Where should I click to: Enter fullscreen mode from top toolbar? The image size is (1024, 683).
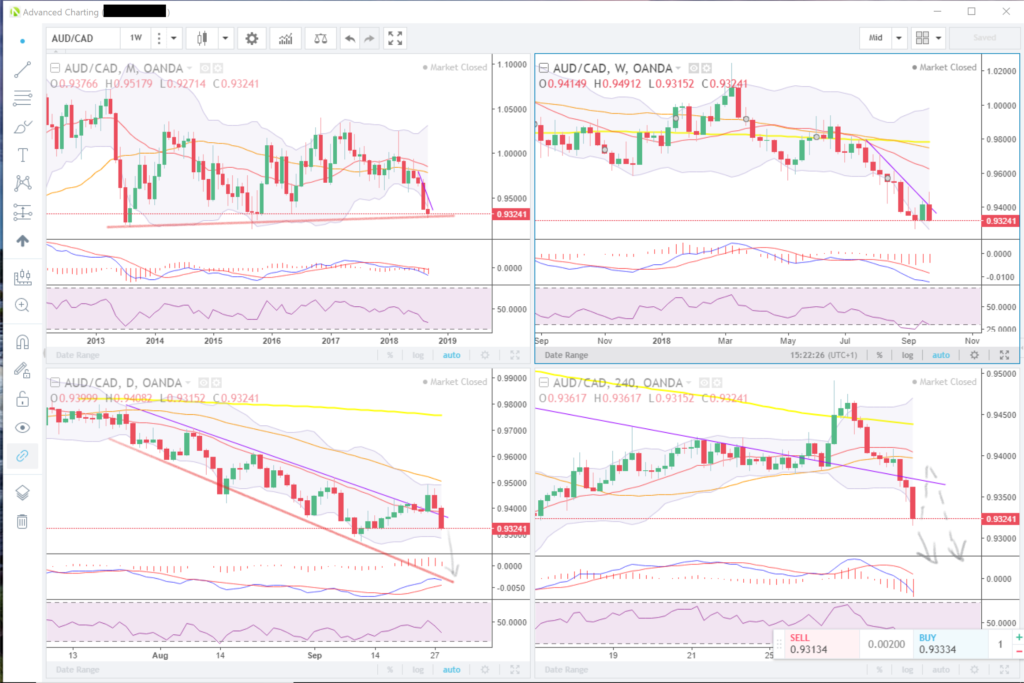click(395, 38)
